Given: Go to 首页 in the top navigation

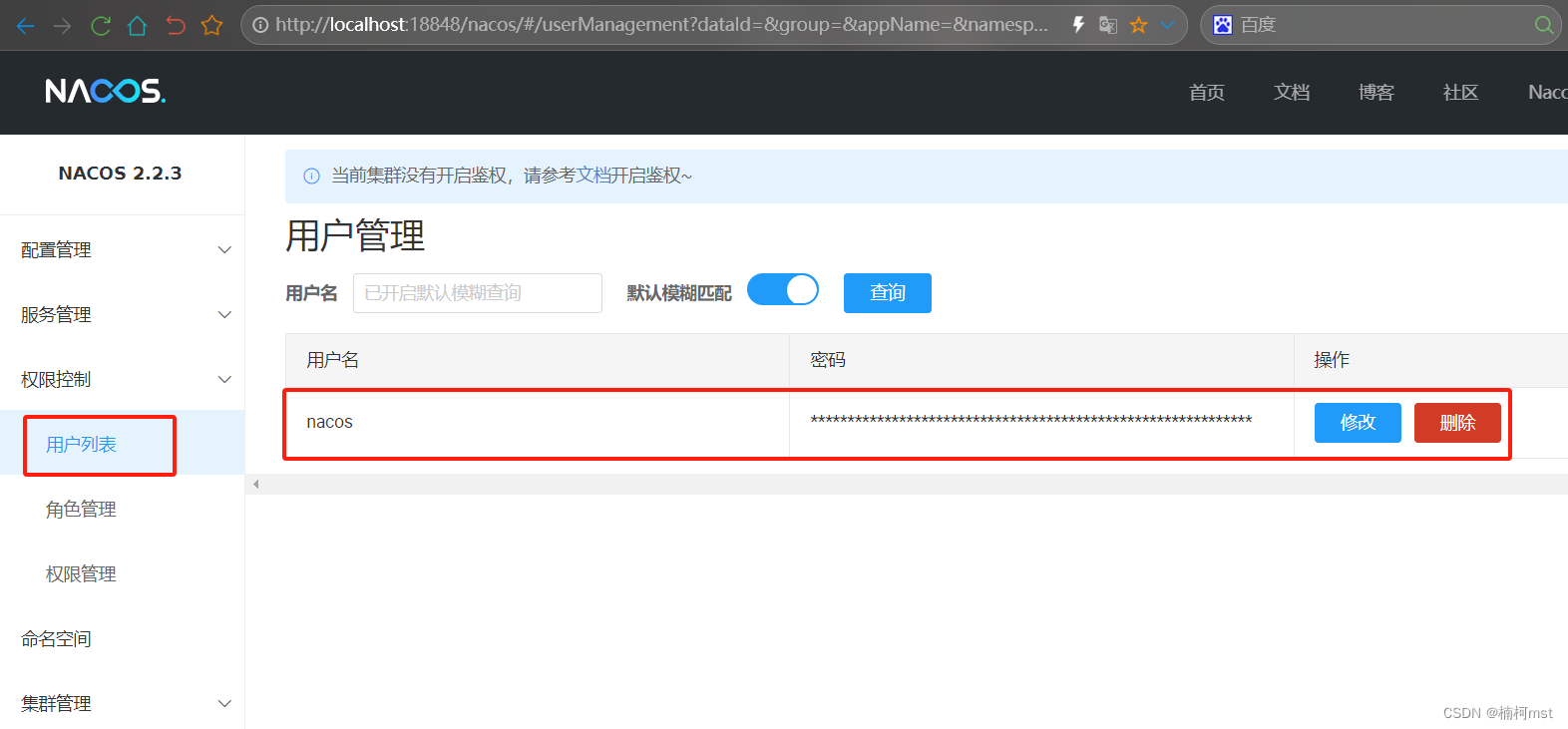Looking at the screenshot, I should pyautogui.click(x=1207, y=93).
